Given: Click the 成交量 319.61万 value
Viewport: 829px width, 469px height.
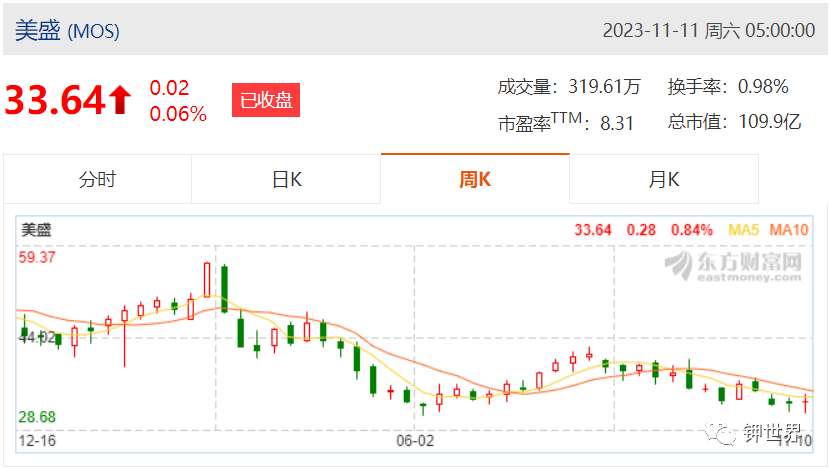Looking at the screenshot, I should 604,86.
